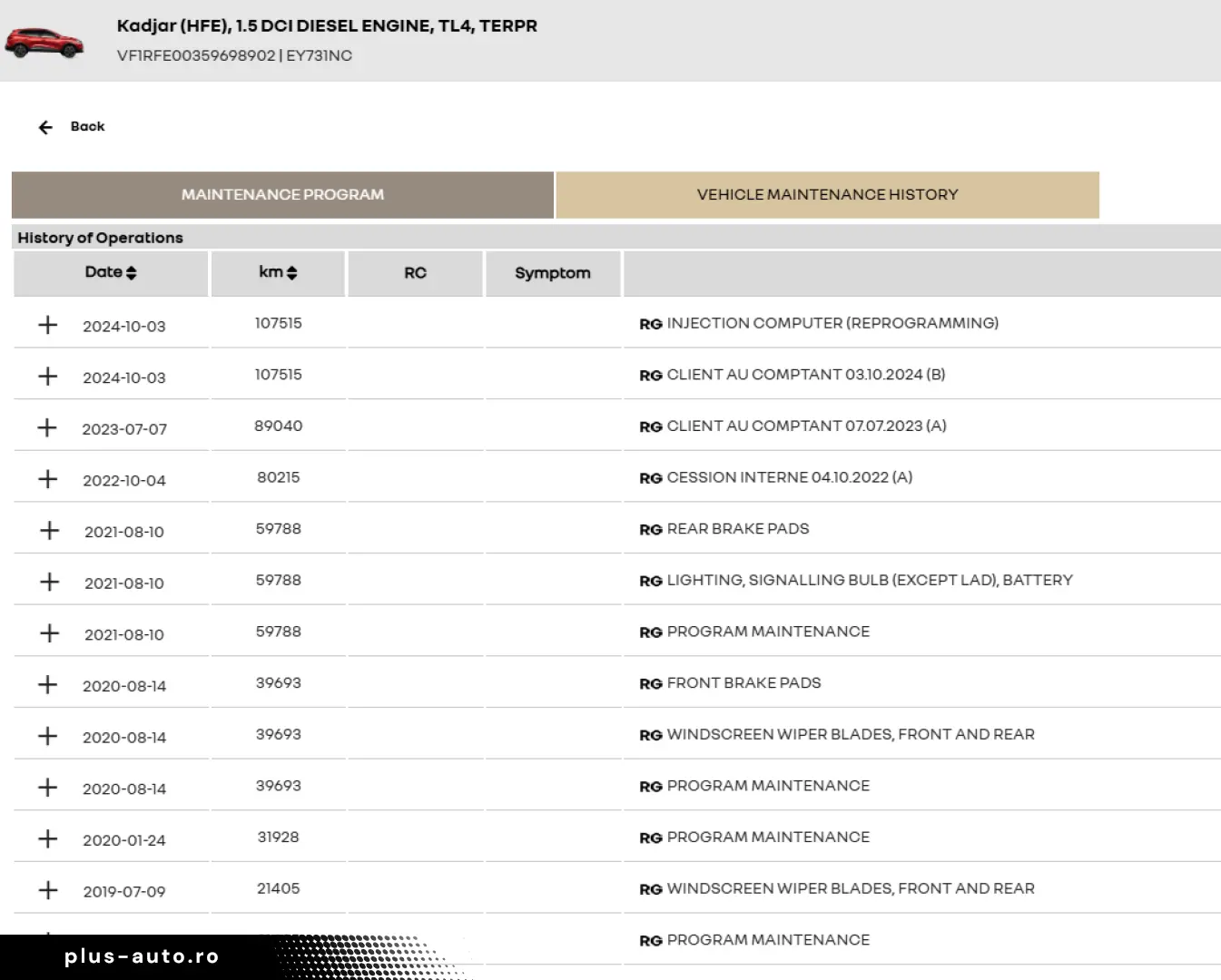
Task: Expand the Front Brake Pads row
Action: [x=48, y=685]
